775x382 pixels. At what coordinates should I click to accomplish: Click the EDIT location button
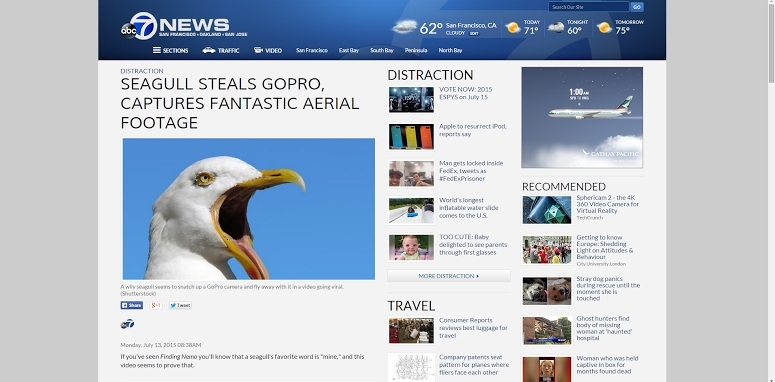474,33
